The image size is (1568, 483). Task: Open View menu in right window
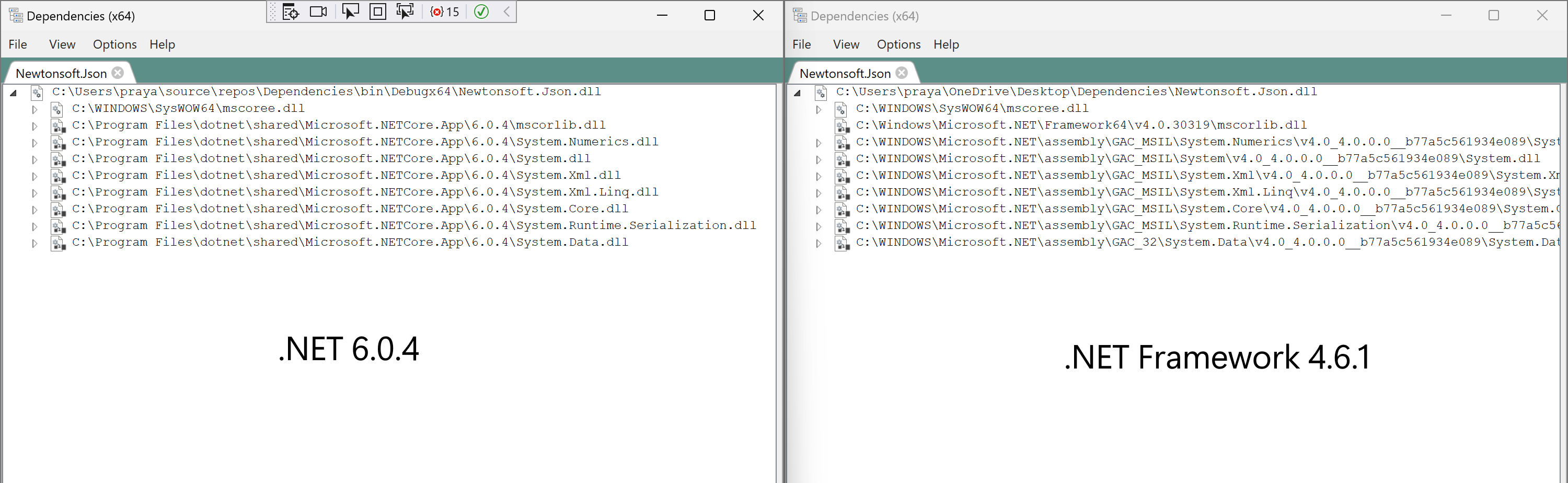pyautogui.click(x=846, y=44)
